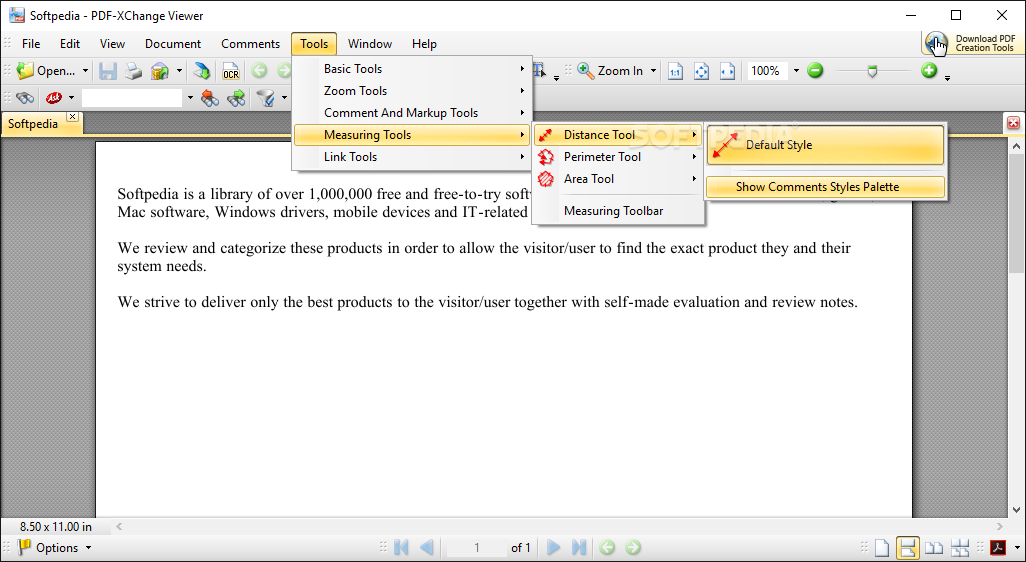Click the Zoom In magnifier icon
This screenshot has width=1026, height=562.
(586, 71)
